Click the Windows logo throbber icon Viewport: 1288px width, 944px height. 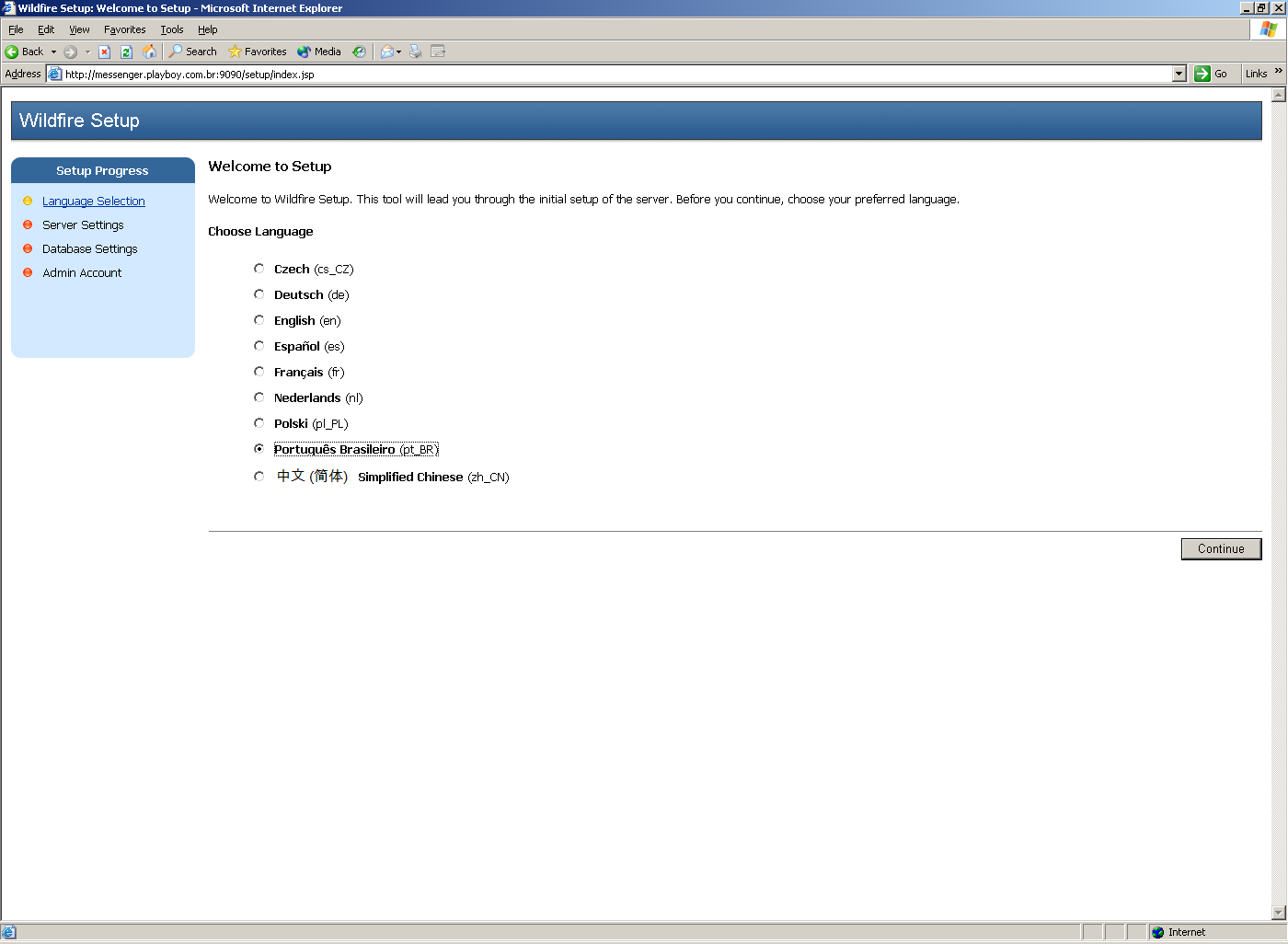pos(1269,29)
